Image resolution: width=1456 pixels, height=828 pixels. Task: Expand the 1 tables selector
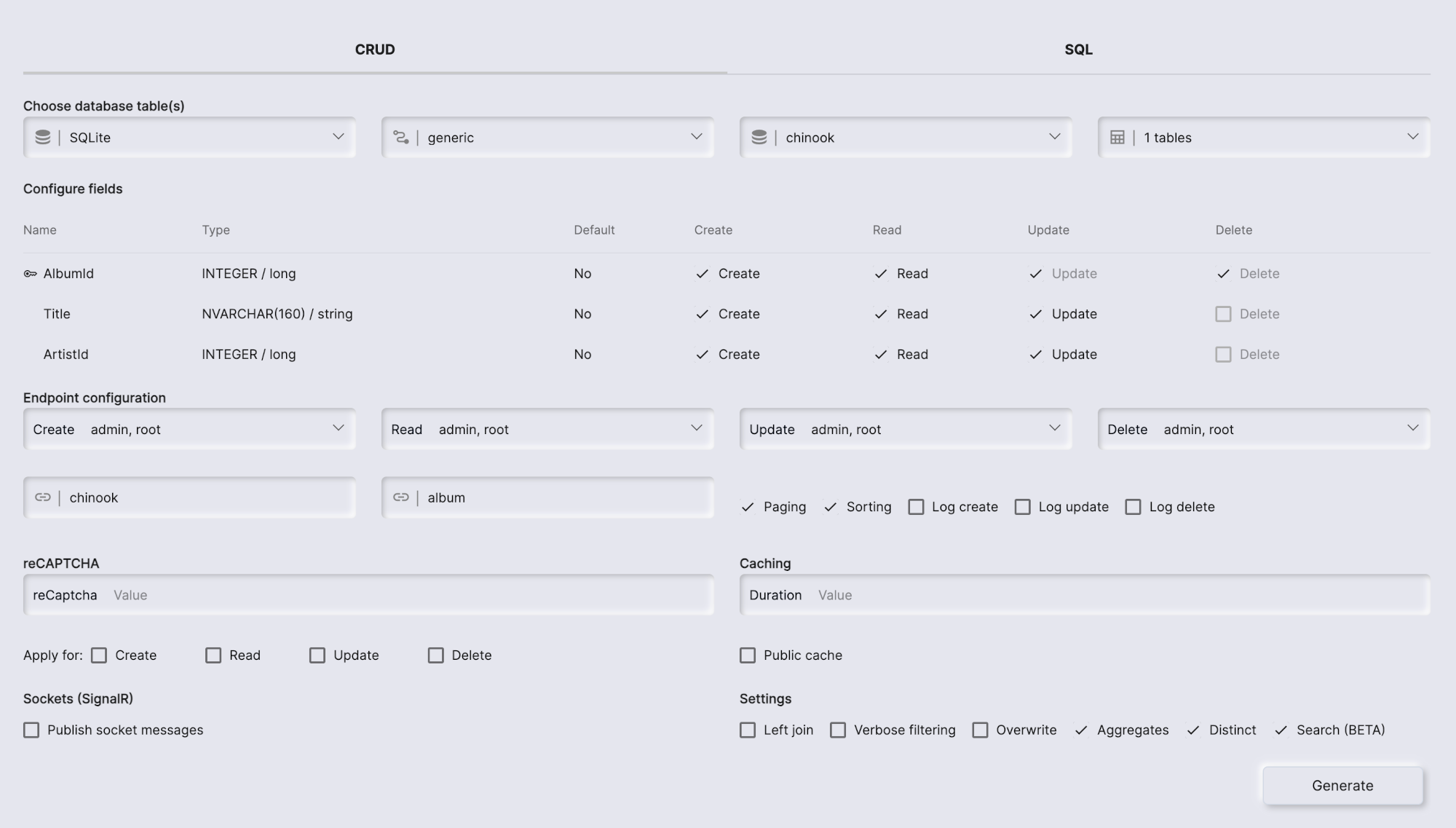(x=1413, y=137)
